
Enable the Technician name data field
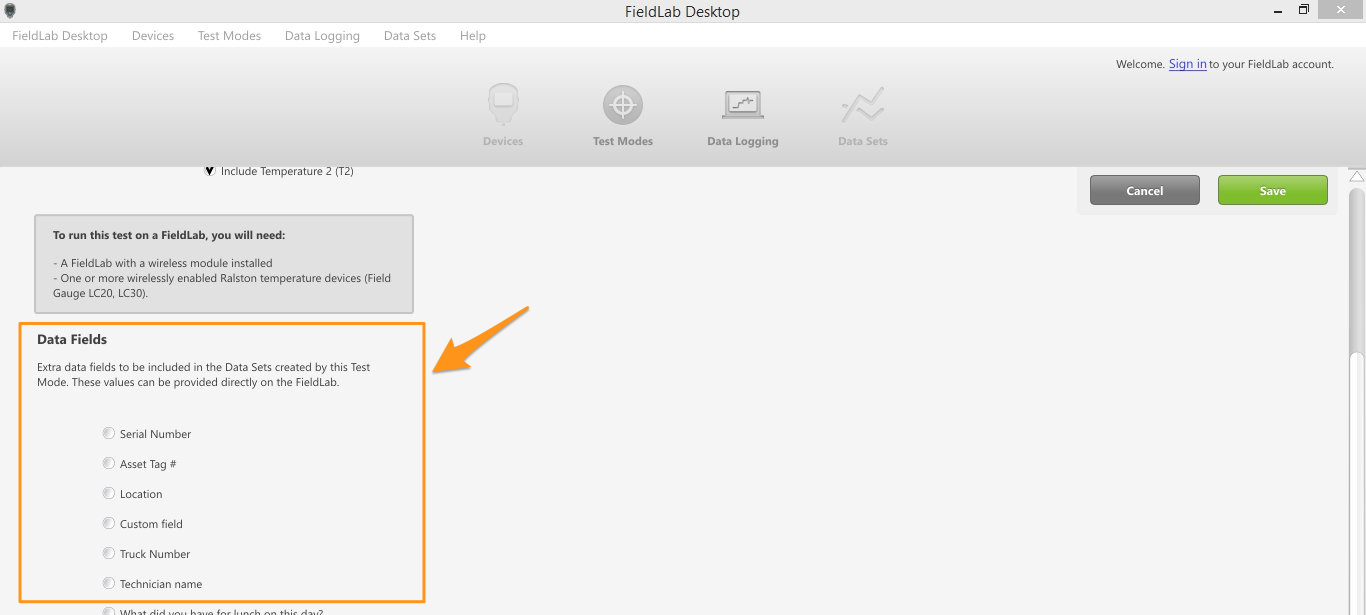[109, 583]
